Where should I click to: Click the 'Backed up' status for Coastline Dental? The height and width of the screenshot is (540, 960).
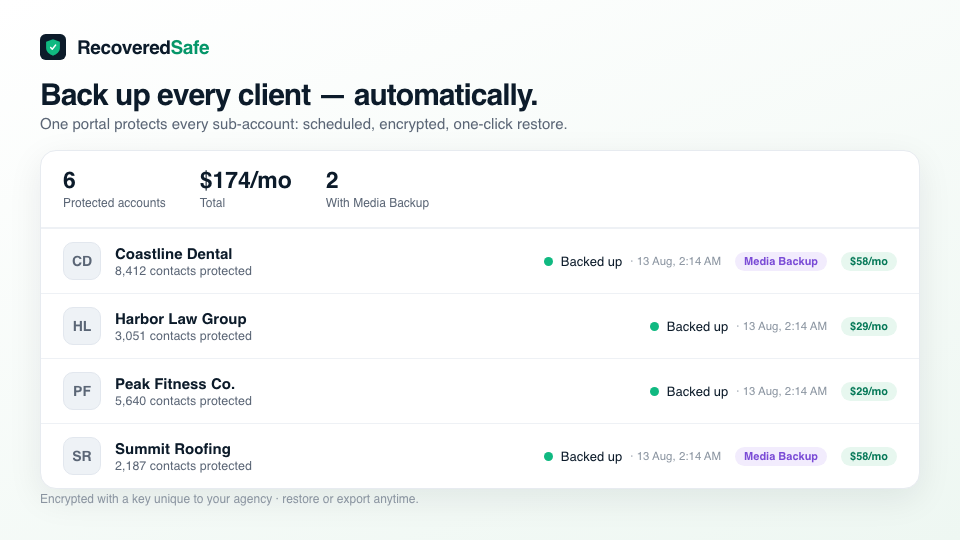pyautogui.click(x=591, y=261)
